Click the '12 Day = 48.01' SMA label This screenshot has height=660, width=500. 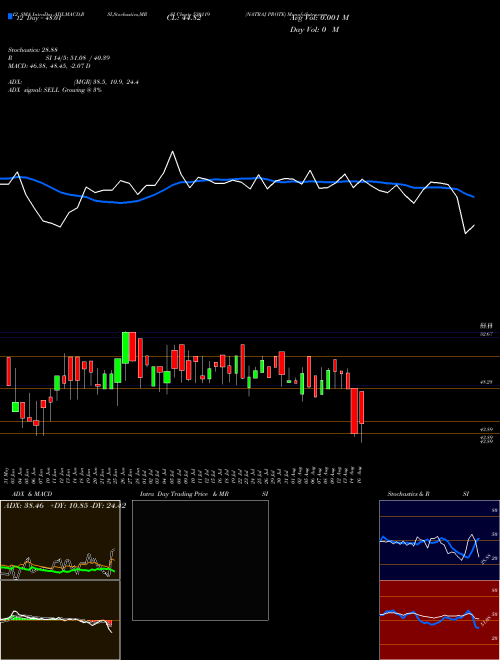tap(38, 18)
